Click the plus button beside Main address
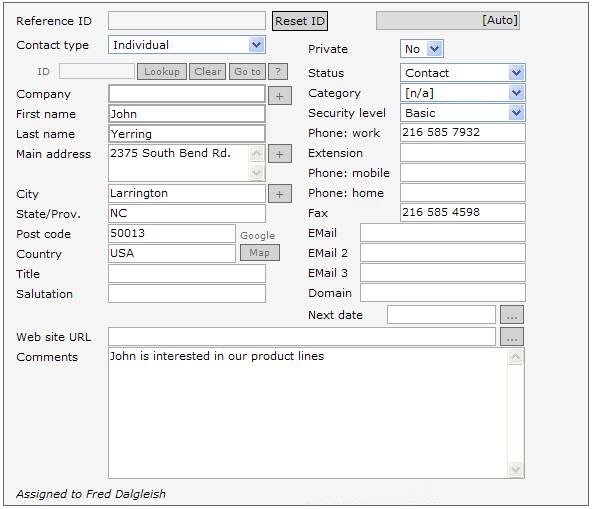 [280, 154]
